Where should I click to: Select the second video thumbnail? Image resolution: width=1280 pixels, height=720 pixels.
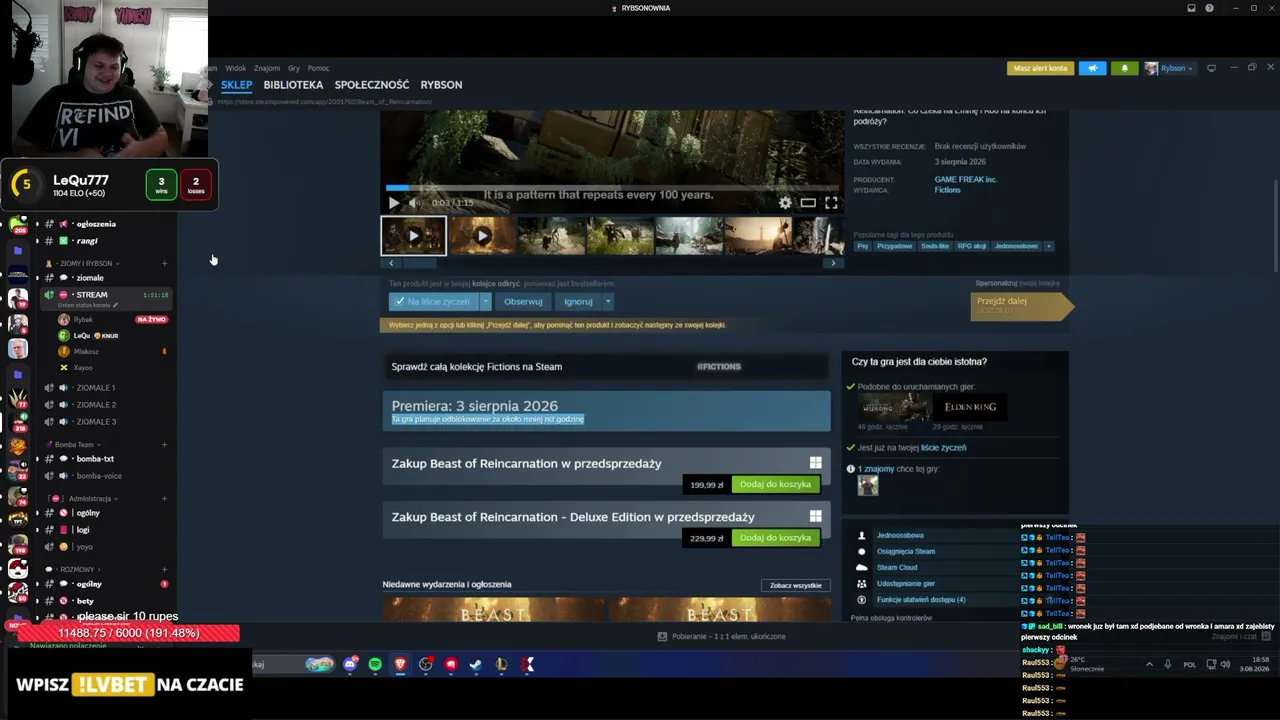(x=482, y=236)
